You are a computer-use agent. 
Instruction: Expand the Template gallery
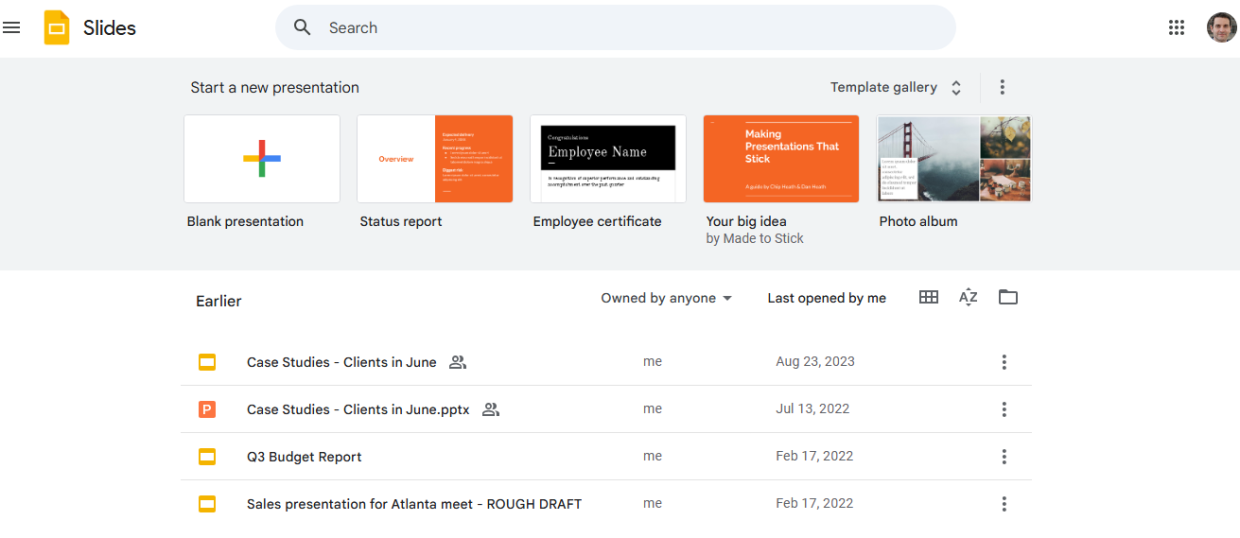point(896,87)
